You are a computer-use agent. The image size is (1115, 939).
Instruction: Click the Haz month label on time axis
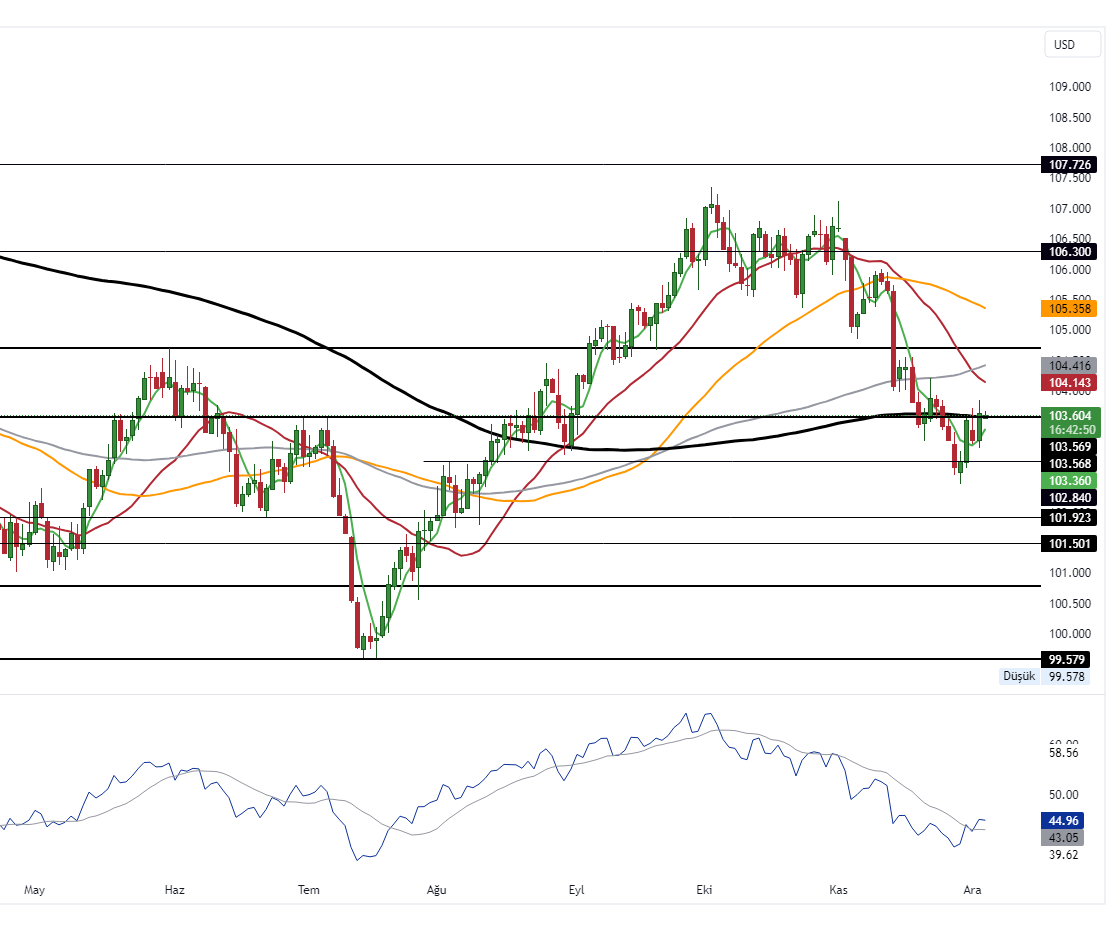[x=175, y=889]
